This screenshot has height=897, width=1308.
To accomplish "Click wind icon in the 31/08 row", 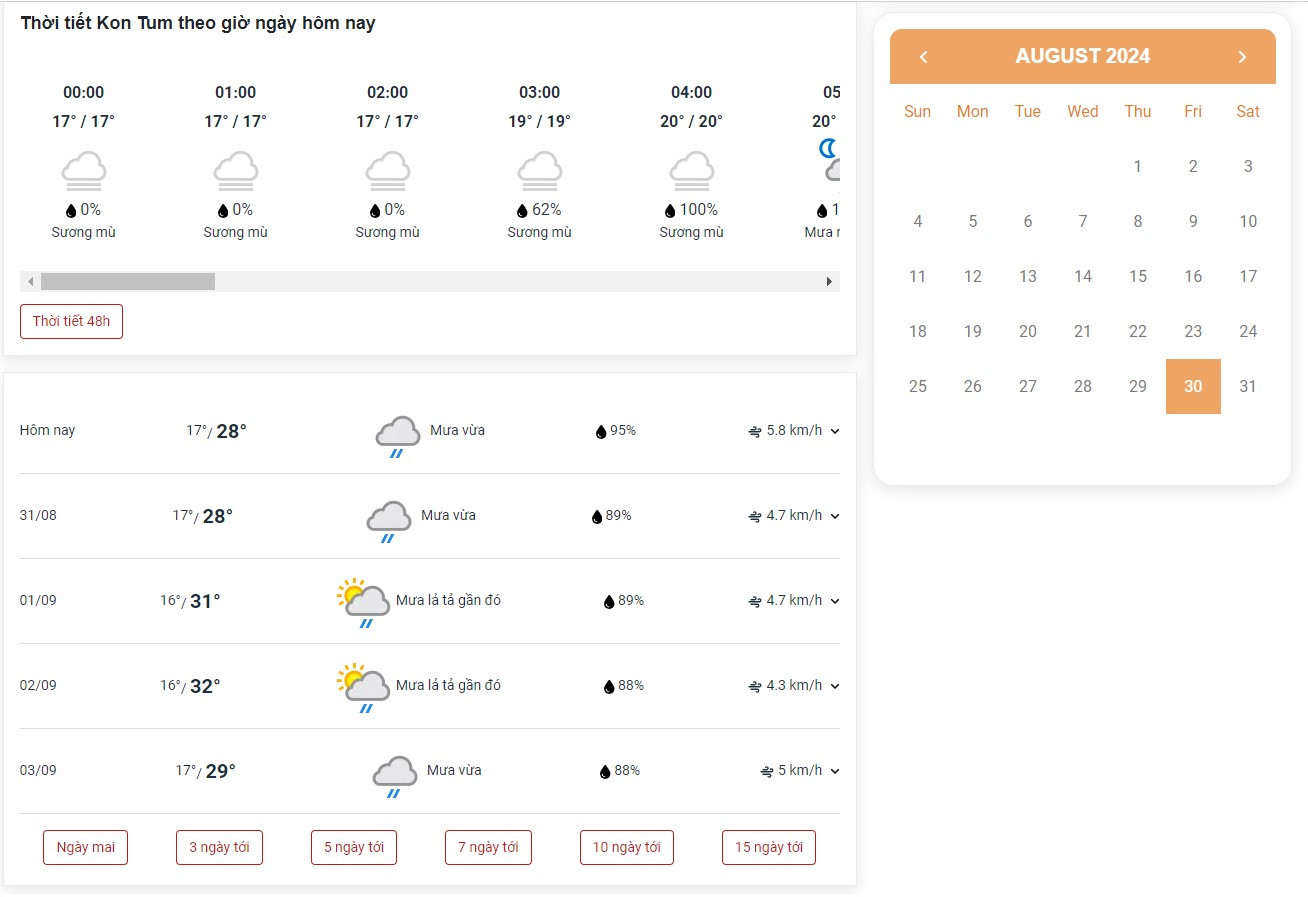I will [755, 517].
